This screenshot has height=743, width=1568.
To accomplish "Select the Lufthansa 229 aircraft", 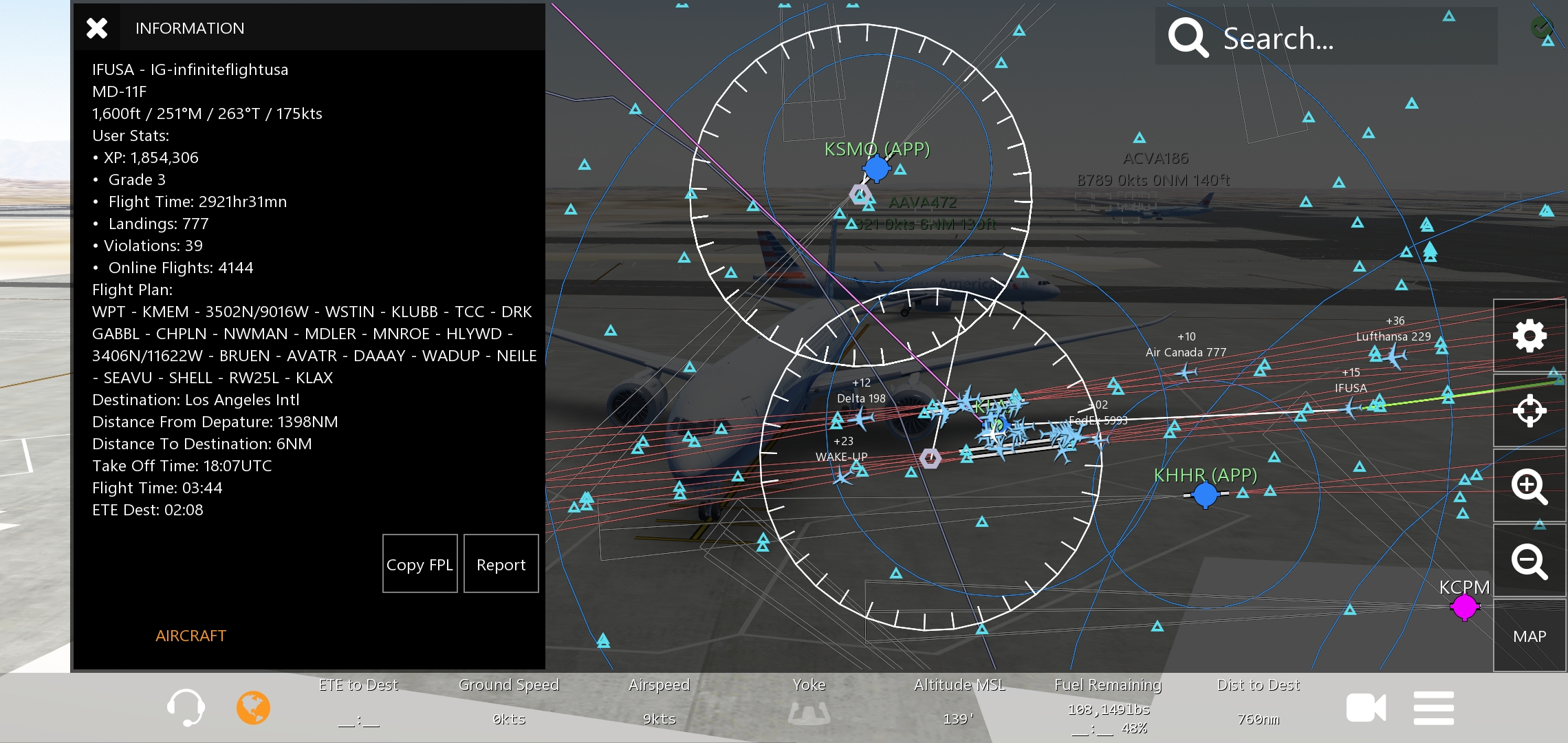I will [1396, 356].
